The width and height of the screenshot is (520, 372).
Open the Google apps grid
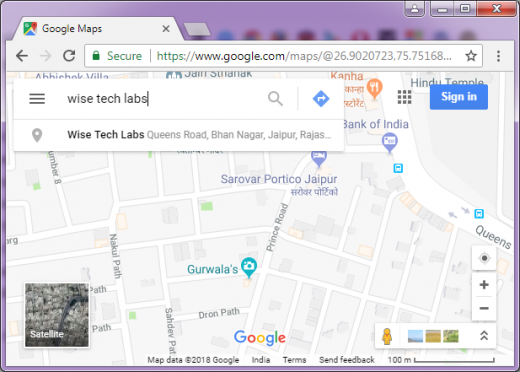404,97
